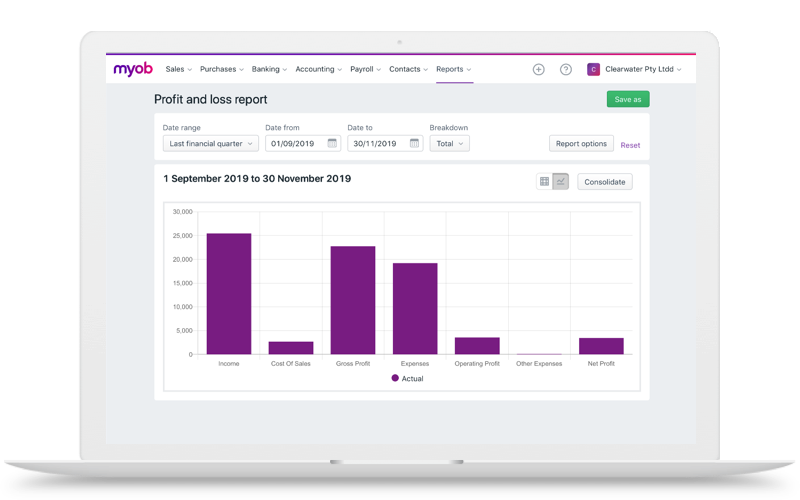
Task: Open the Purchases menu
Action: [x=221, y=69]
